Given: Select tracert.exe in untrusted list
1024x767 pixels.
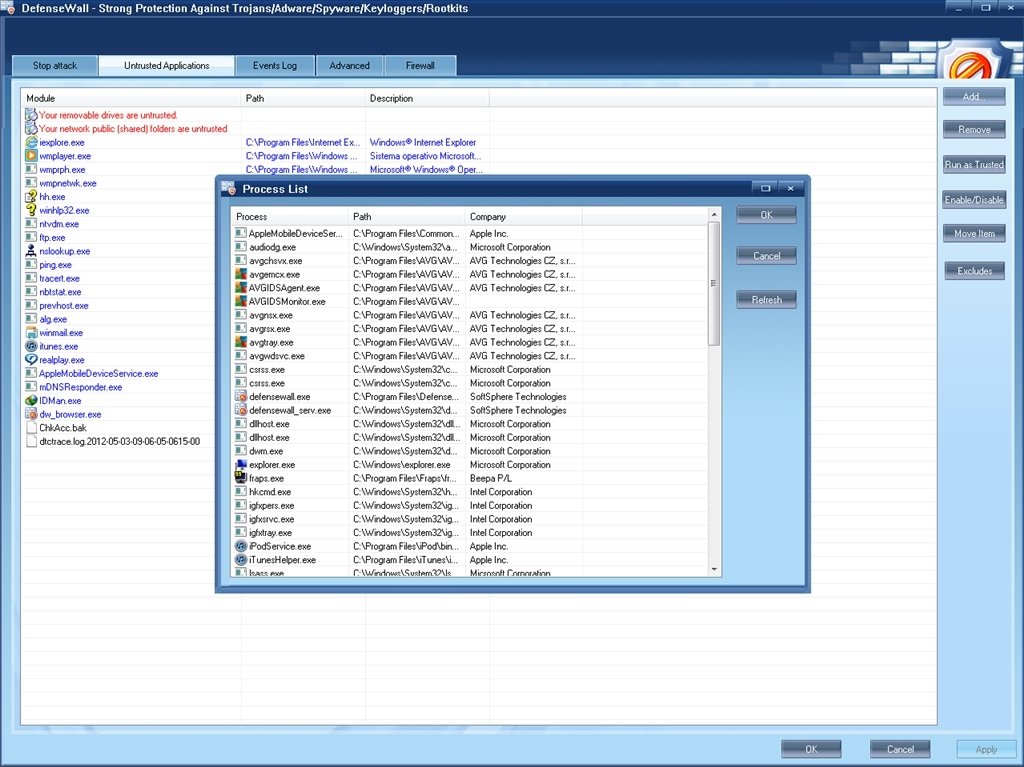Looking at the screenshot, I should (59, 278).
